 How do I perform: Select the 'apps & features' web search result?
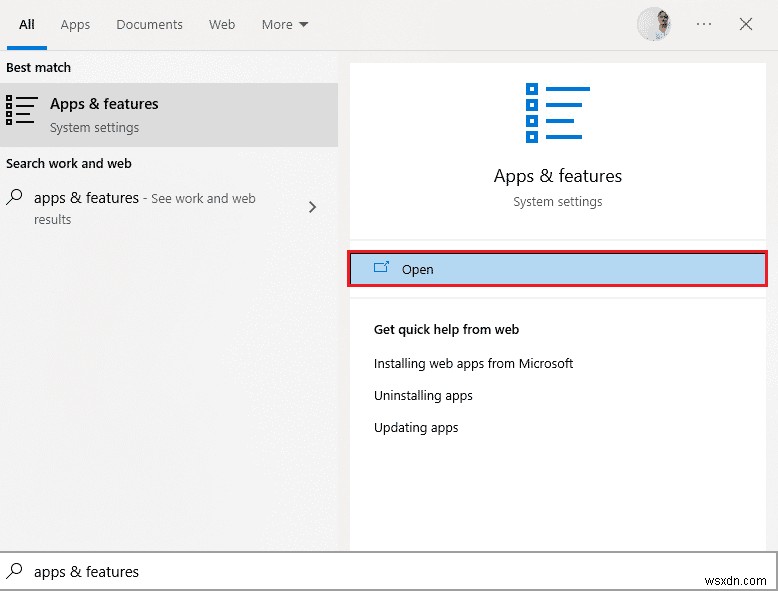tap(144, 207)
